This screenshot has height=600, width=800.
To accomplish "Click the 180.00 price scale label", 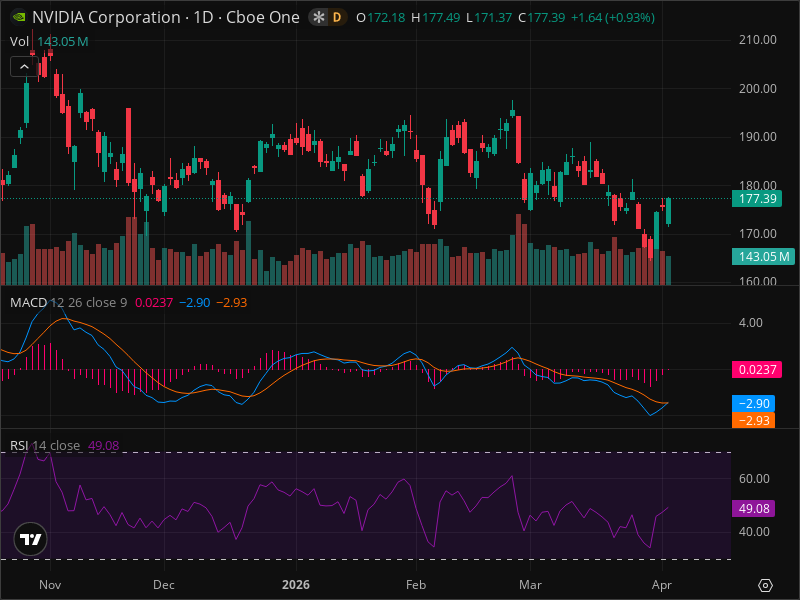I will (x=758, y=185).
